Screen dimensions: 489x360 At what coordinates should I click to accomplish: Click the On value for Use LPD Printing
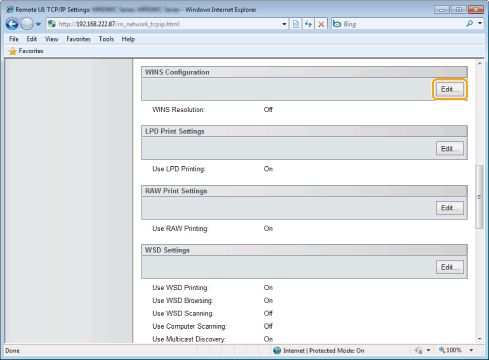point(268,169)
